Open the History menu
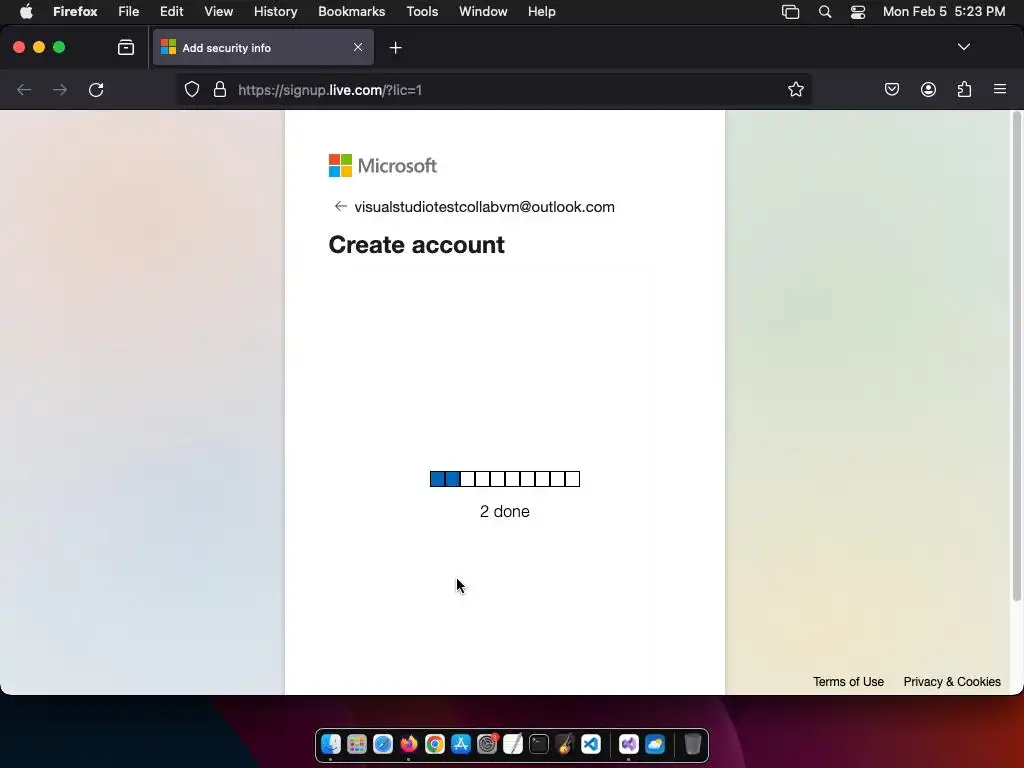 click(276, 12)
